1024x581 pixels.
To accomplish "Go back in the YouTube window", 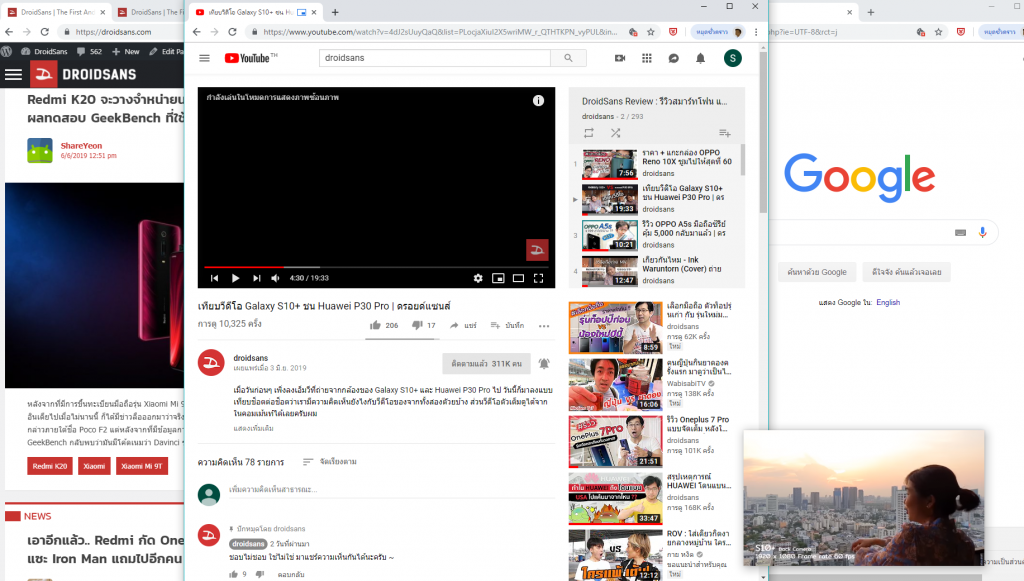I will tap(197, 31).
